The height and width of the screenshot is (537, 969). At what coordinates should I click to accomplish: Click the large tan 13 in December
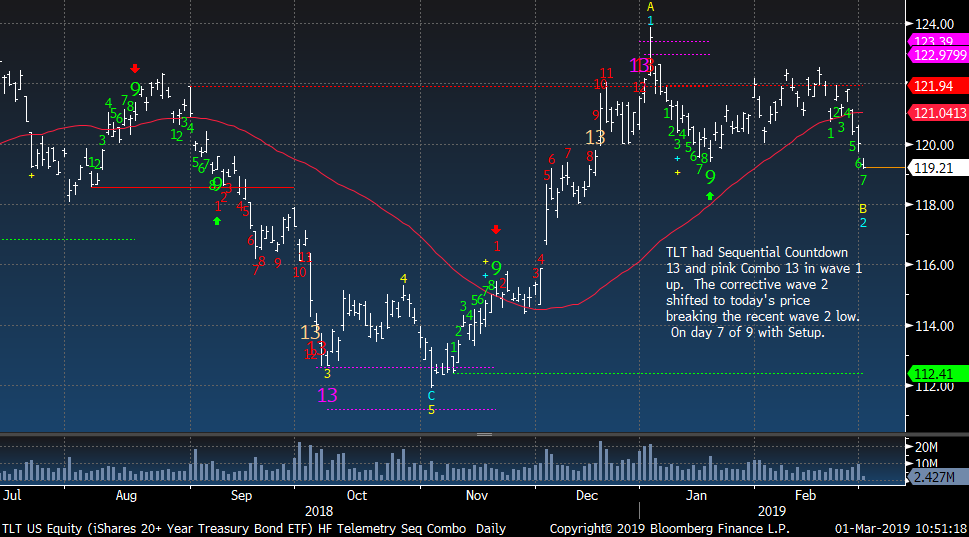point(595,137)
